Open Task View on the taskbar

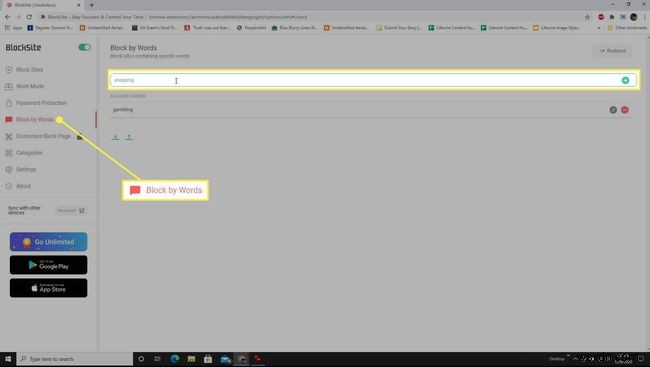pyautogui.click(x=158, y=359)
